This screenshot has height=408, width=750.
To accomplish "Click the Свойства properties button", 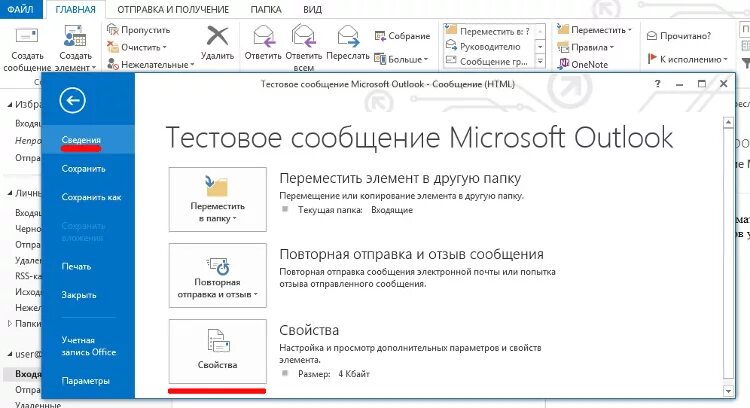I will coord(218,351).
